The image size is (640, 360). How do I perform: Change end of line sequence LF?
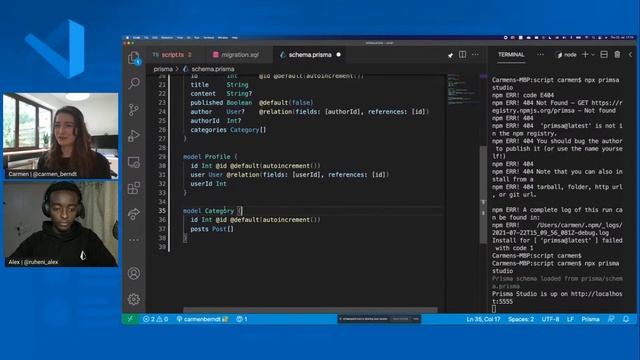tap(570, 319)
